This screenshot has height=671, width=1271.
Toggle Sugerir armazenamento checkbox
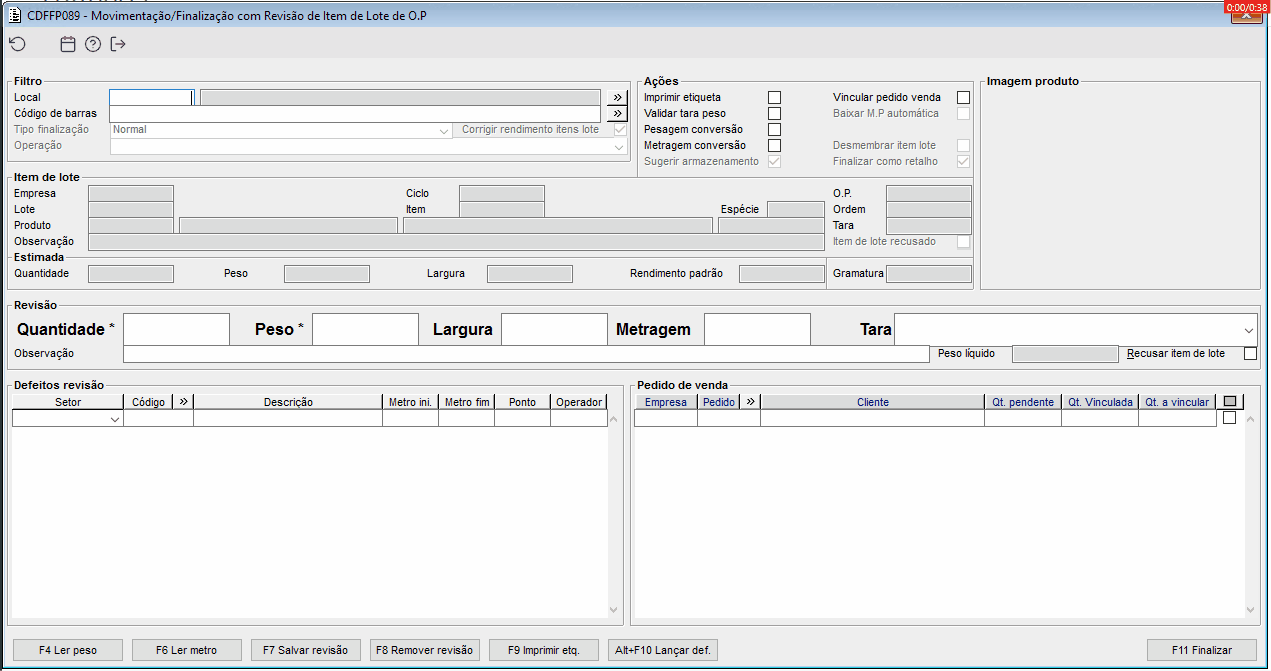click(774, 161)
